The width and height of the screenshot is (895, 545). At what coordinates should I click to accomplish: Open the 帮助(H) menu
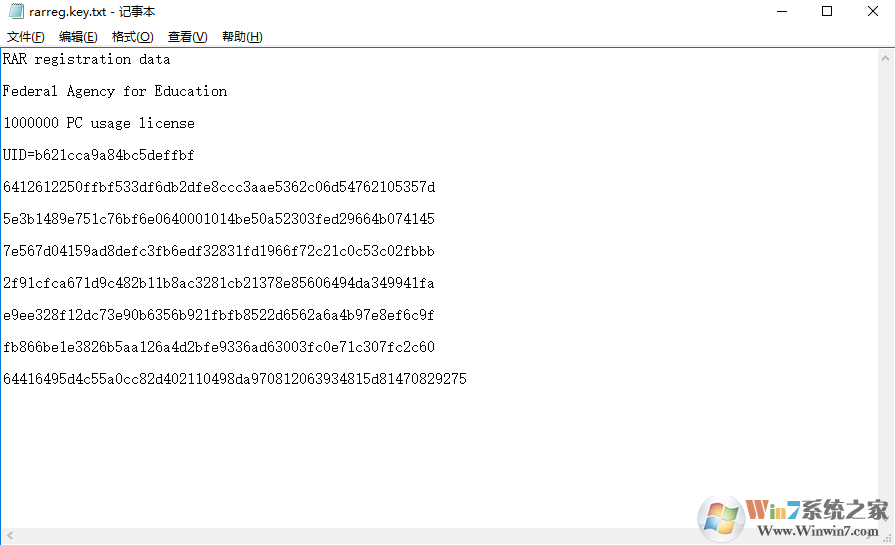tap(242, 37)
